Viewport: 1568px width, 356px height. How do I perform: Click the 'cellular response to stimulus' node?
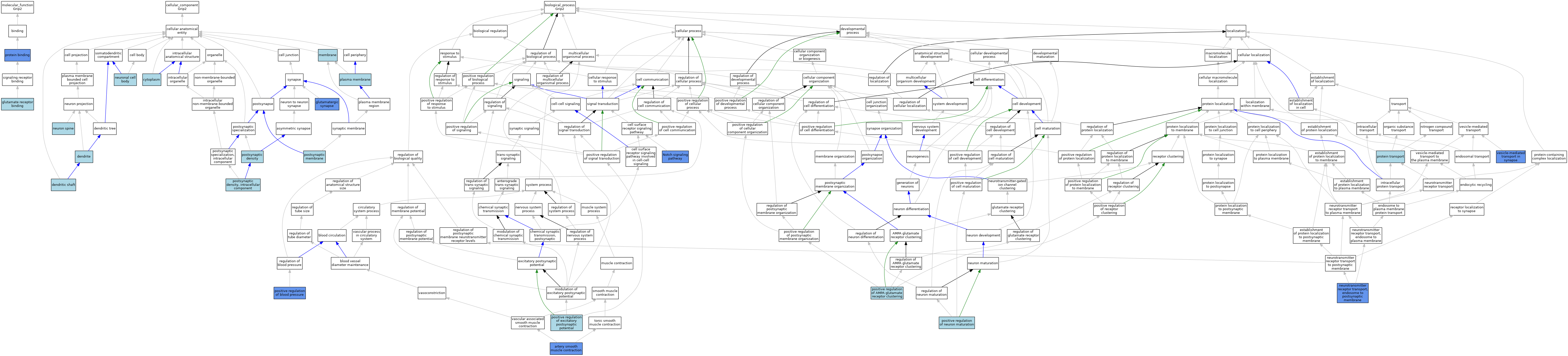(603, 79)
